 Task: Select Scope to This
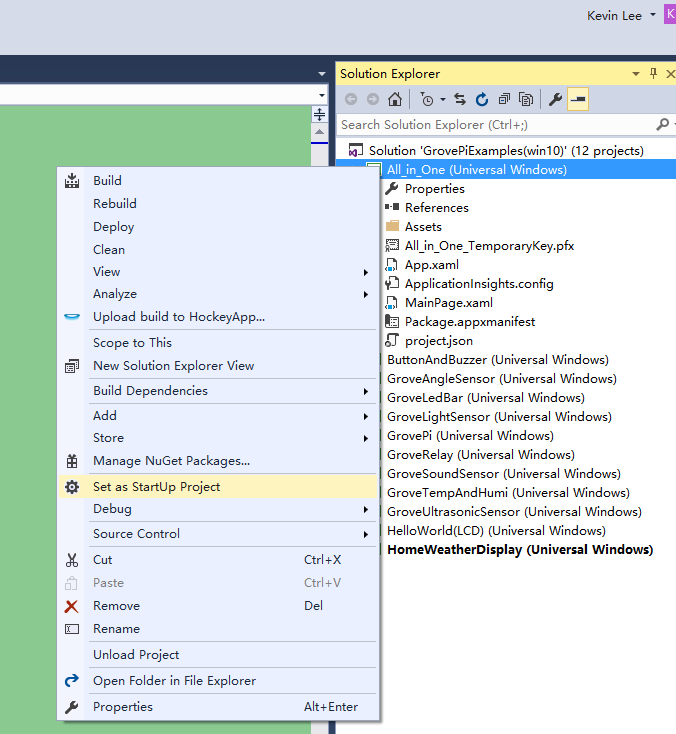[x=218, y=343]
